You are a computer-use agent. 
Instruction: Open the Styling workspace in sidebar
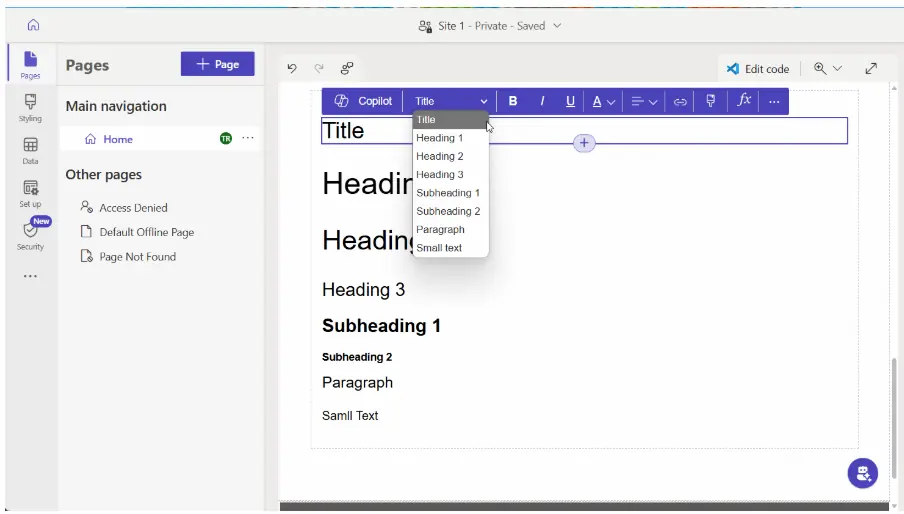click(x=30, y=106)
